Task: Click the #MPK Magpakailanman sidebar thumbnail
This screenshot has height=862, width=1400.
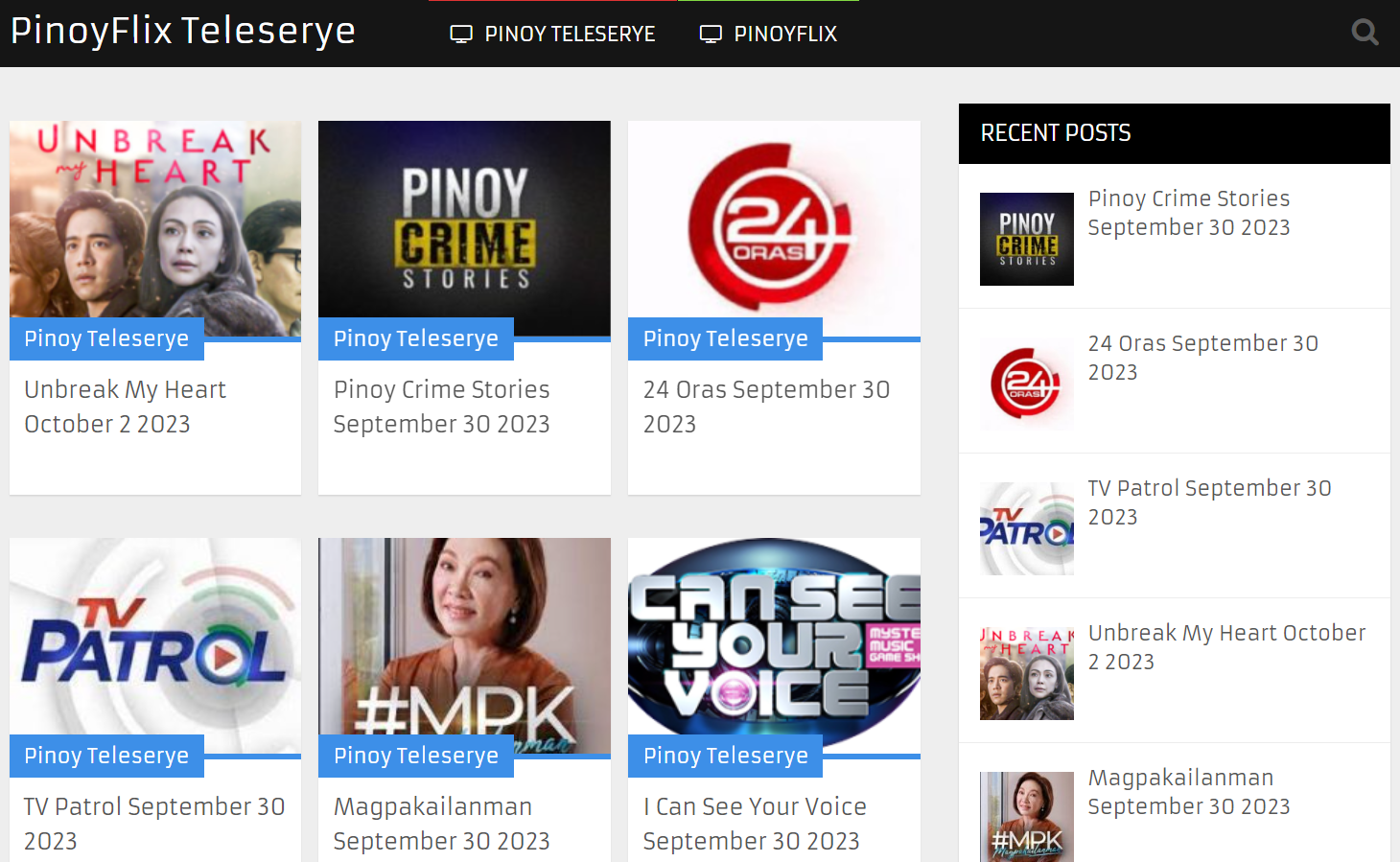Action: coord(1026,816)
